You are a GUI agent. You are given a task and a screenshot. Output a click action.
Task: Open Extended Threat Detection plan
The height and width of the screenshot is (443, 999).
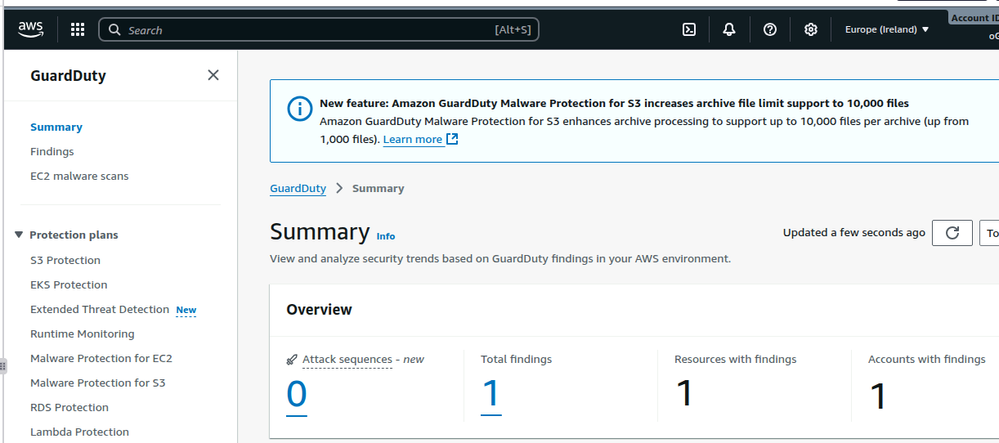99,310
